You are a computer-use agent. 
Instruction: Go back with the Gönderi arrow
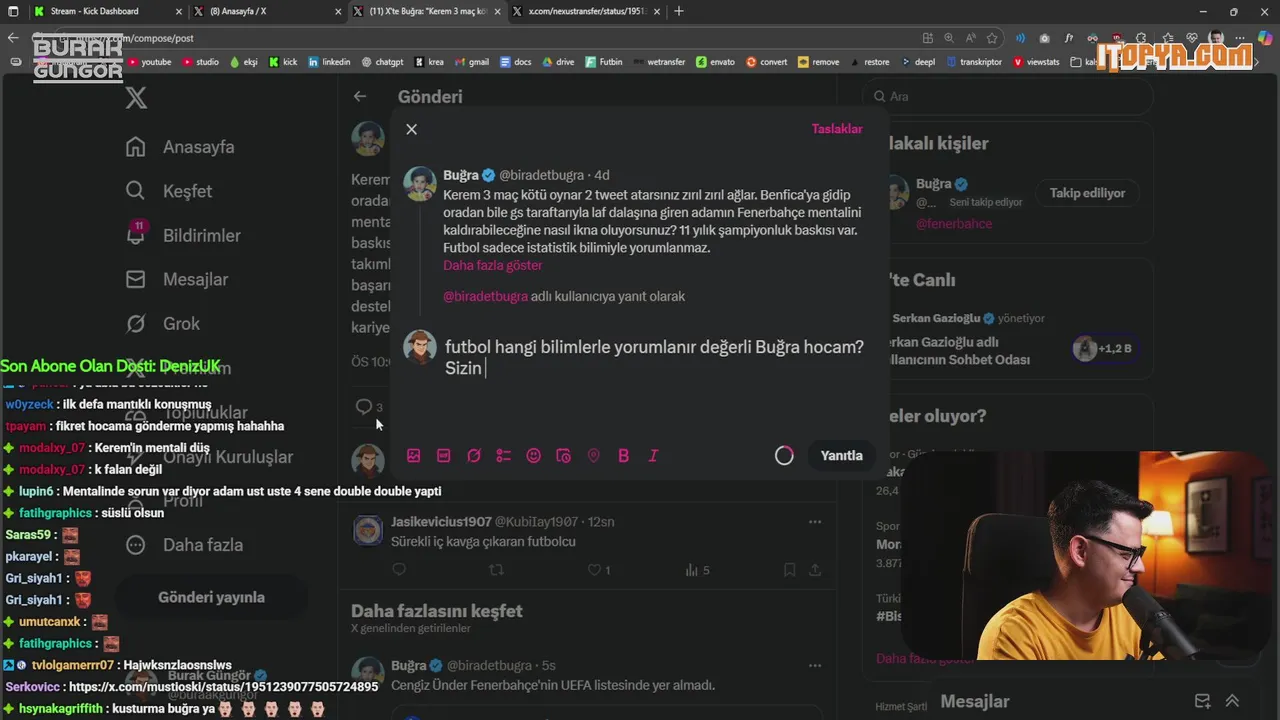click(360, 96)
